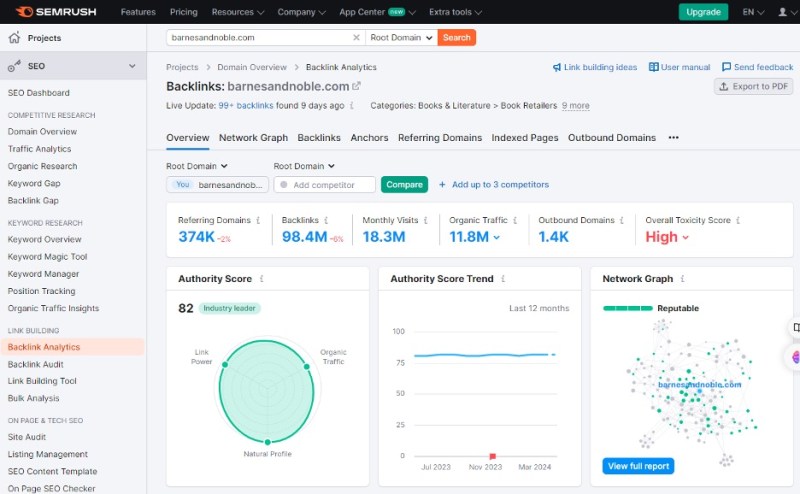The height and width of the screenshot is (494, 800).
Task: Open Backlink Audit in sidebar
Action: [x=36, y=364]
